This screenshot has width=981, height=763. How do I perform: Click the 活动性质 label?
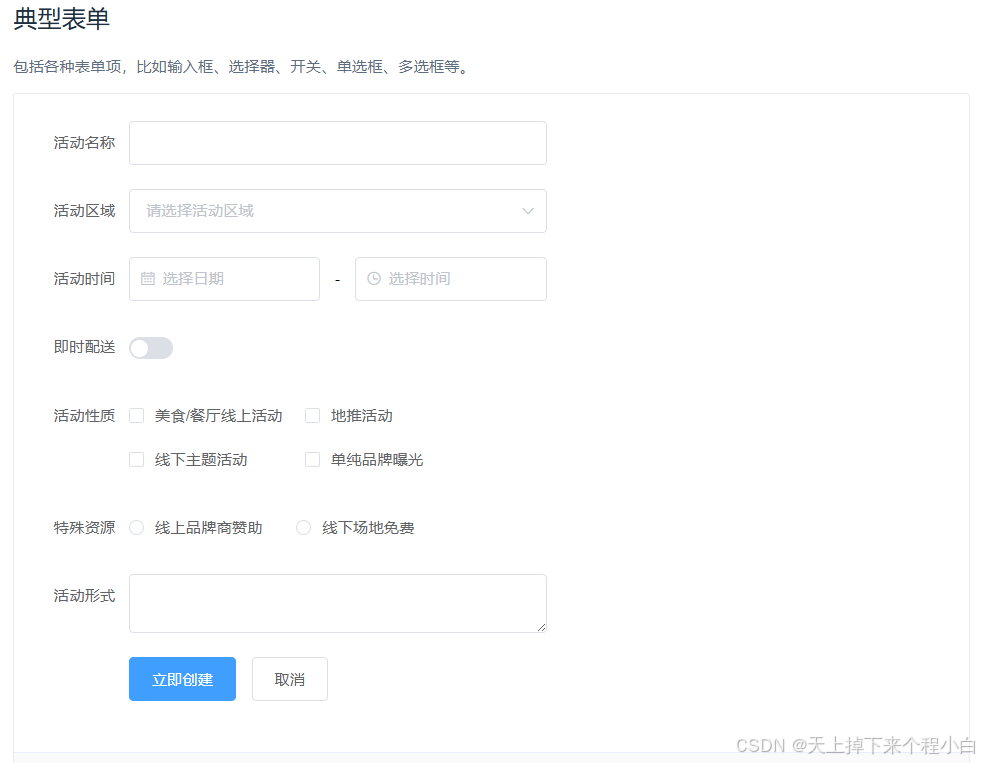coord(84,416)
